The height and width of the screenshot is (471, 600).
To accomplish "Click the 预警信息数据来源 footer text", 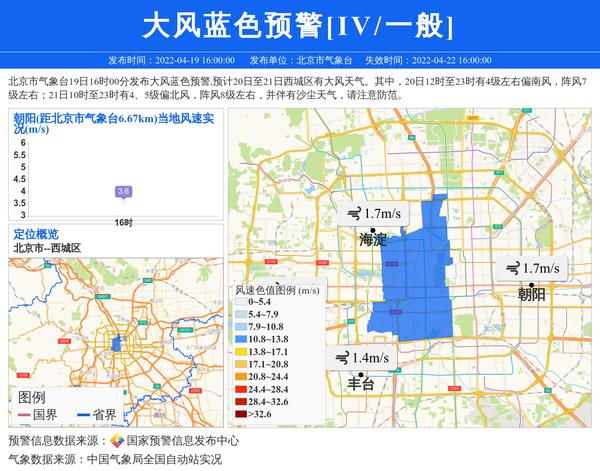I will [58, 441].
